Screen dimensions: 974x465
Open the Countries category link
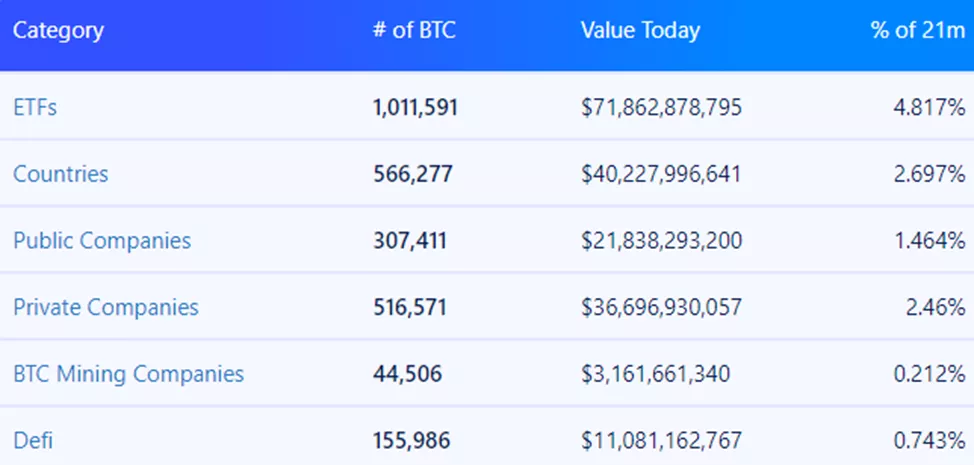point(60,174)
